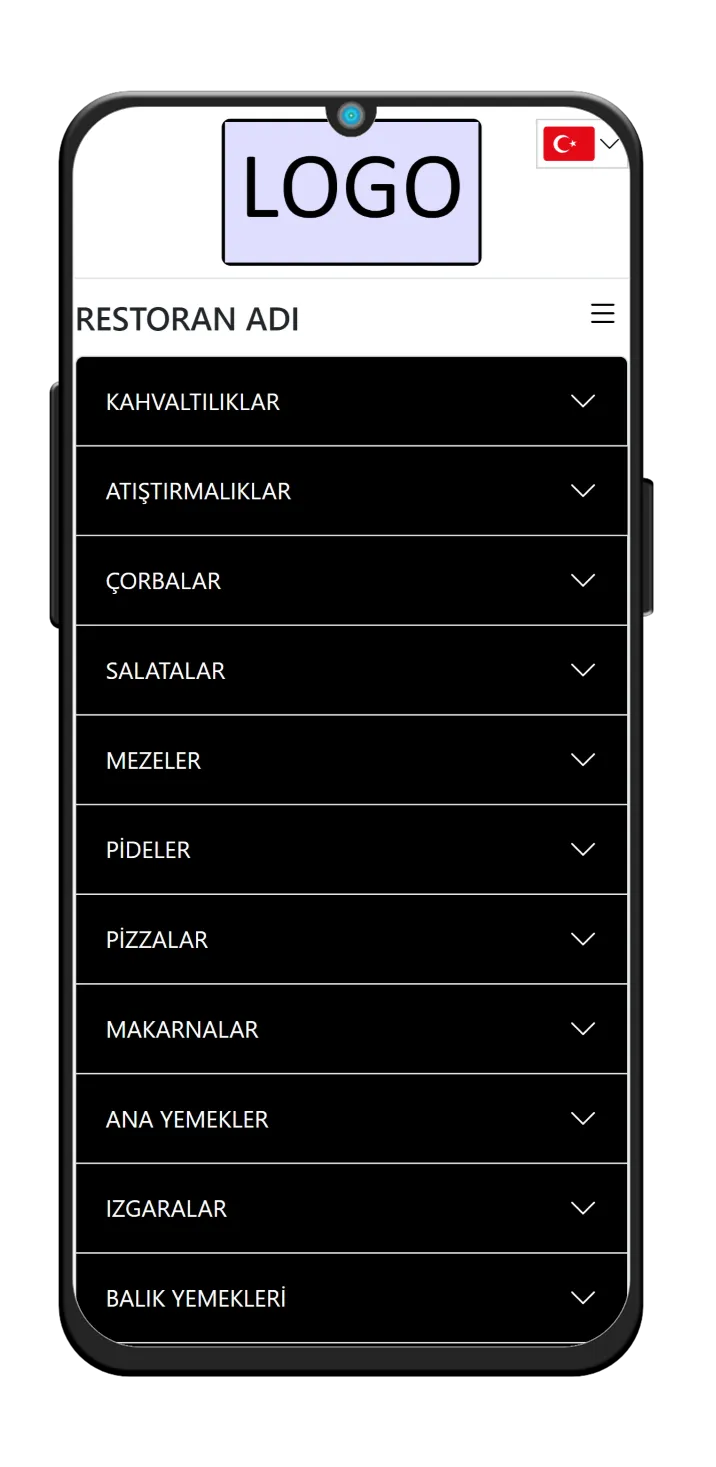Click the chevron next to KAHVALTILIKLAR
The width and height of the screenshot is (716, 1467).
[583, 401]
